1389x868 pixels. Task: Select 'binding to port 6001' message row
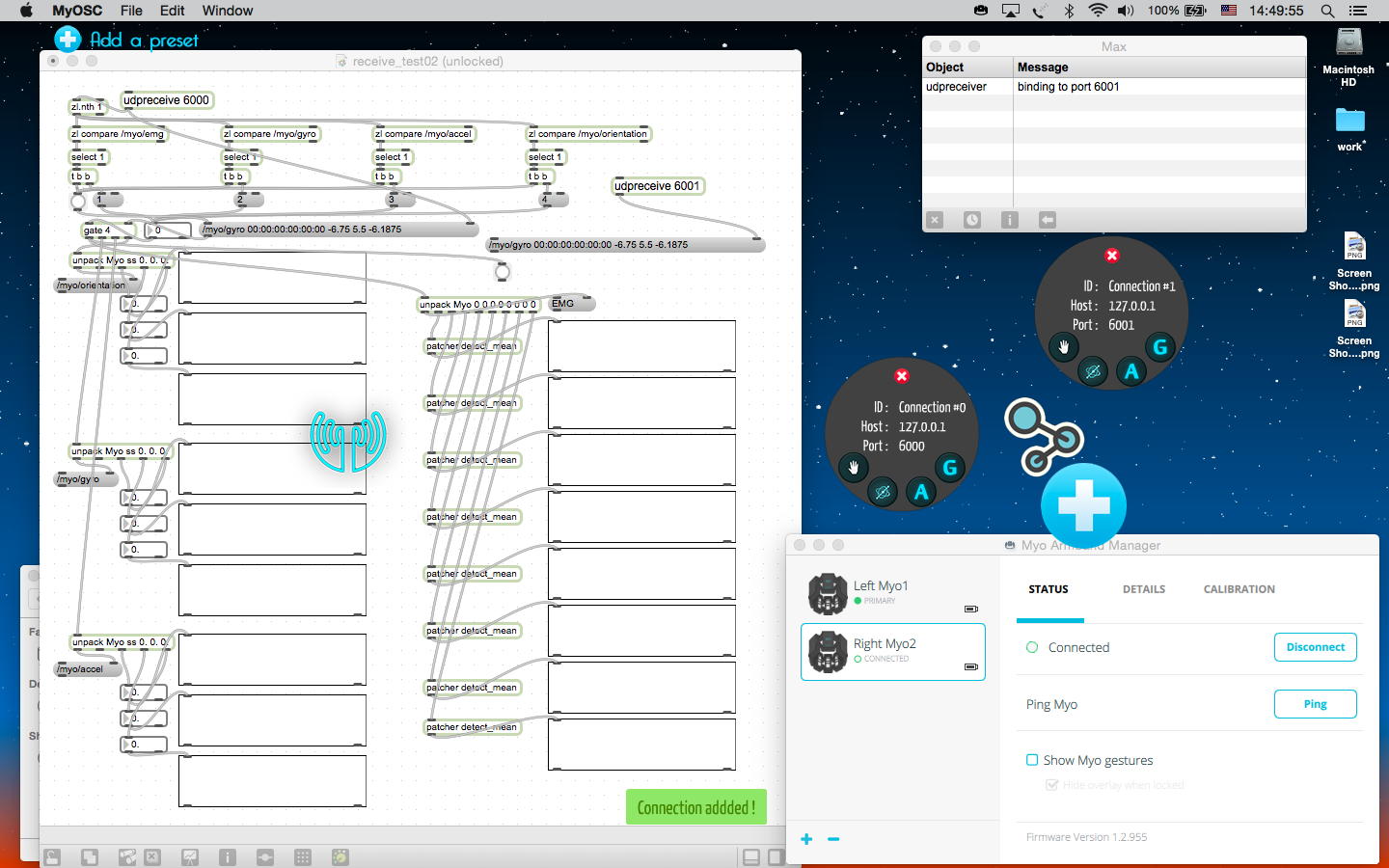(x=1114, y=87)
